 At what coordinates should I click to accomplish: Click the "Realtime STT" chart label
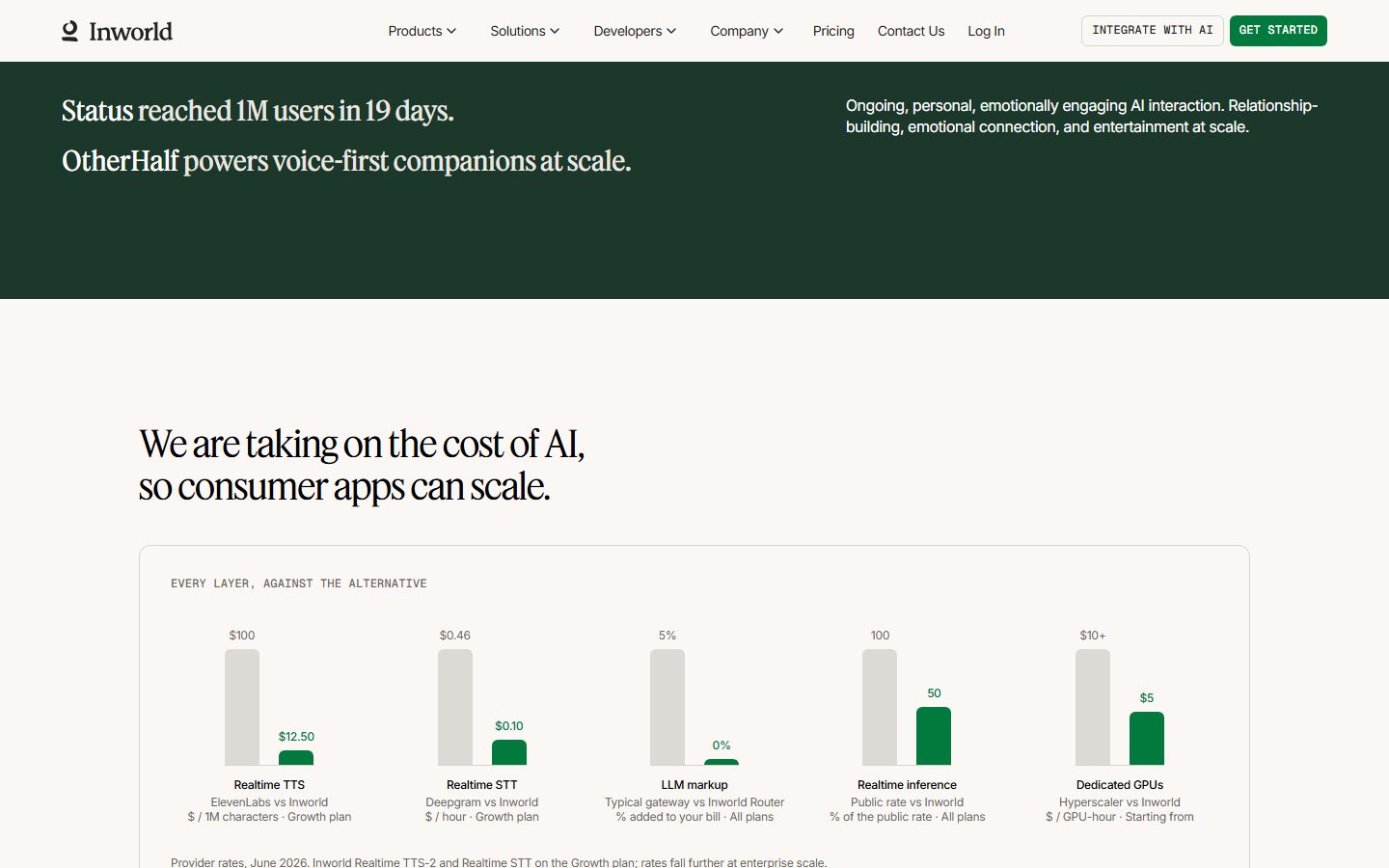click(x=482, y=785)
